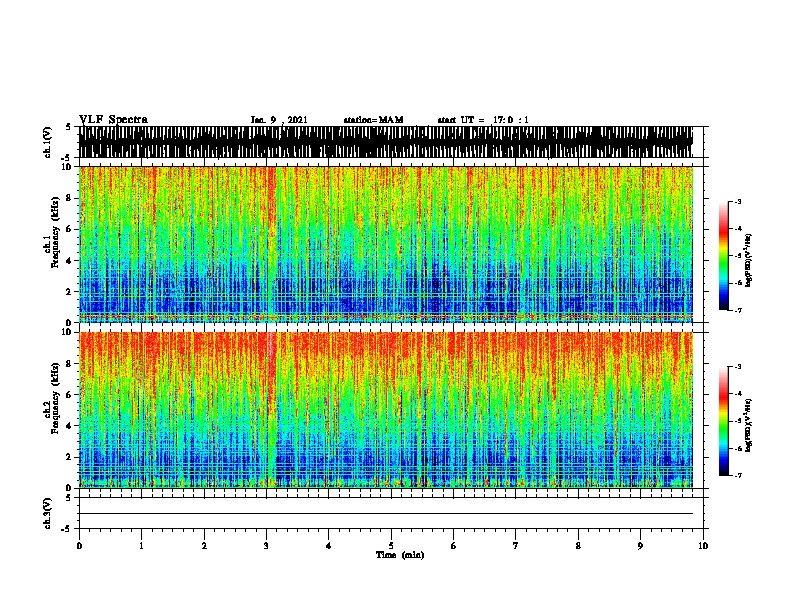Click the "5" tick label on ch.3(V) axis
The width and height of the screenshot is (792, 612).
(x=68, y=497)
